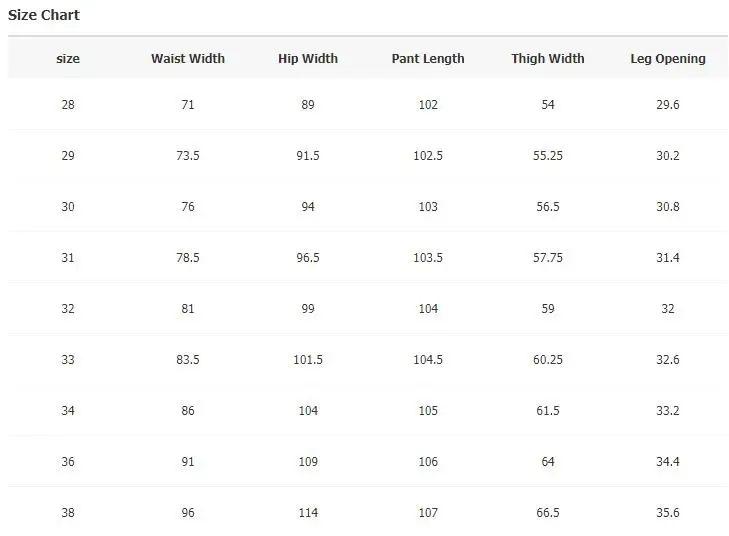Click waist width value 71
The image size is (729, 536).
[x=188, y=105]
